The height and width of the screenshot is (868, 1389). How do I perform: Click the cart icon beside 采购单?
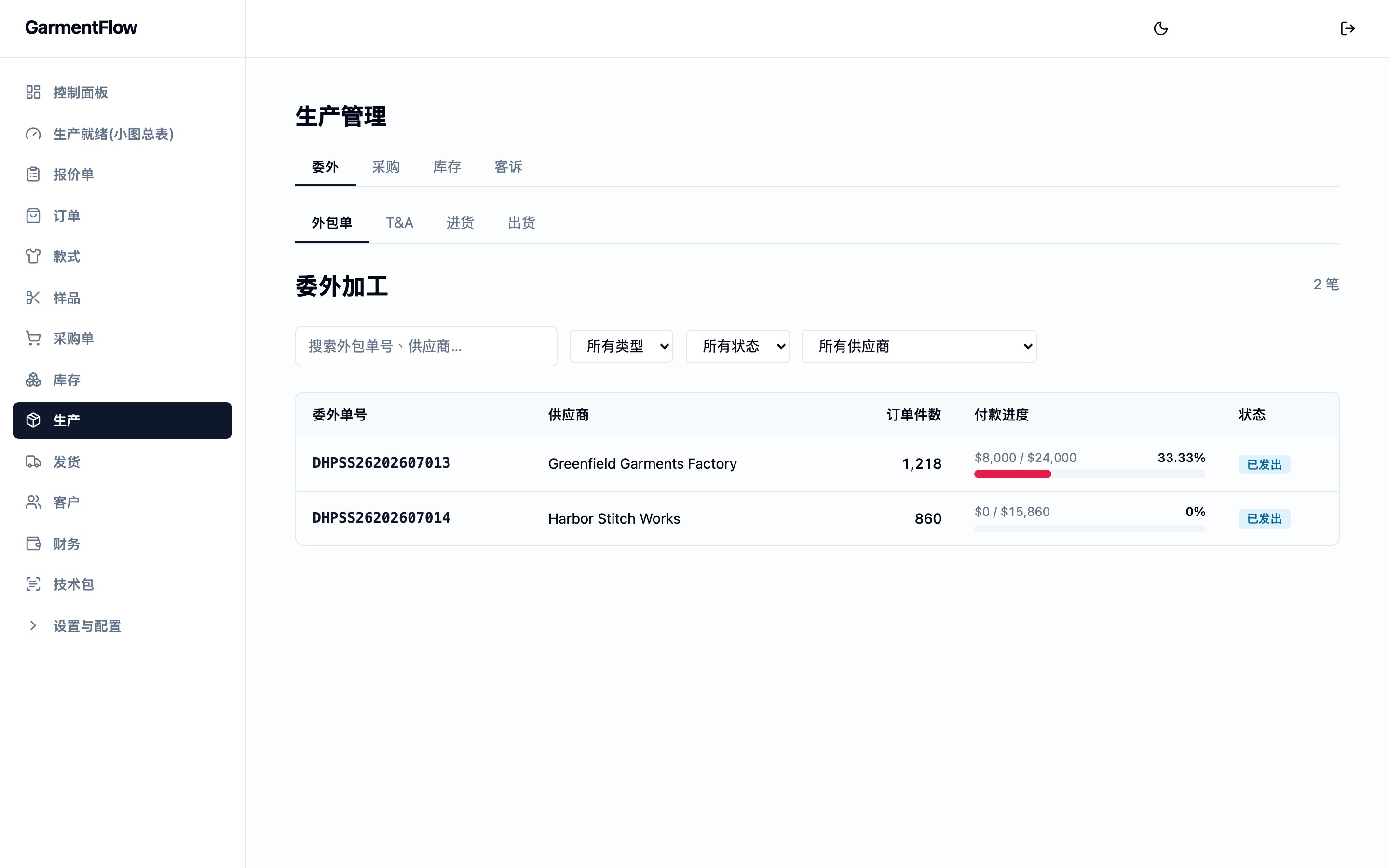pos(33,339)
